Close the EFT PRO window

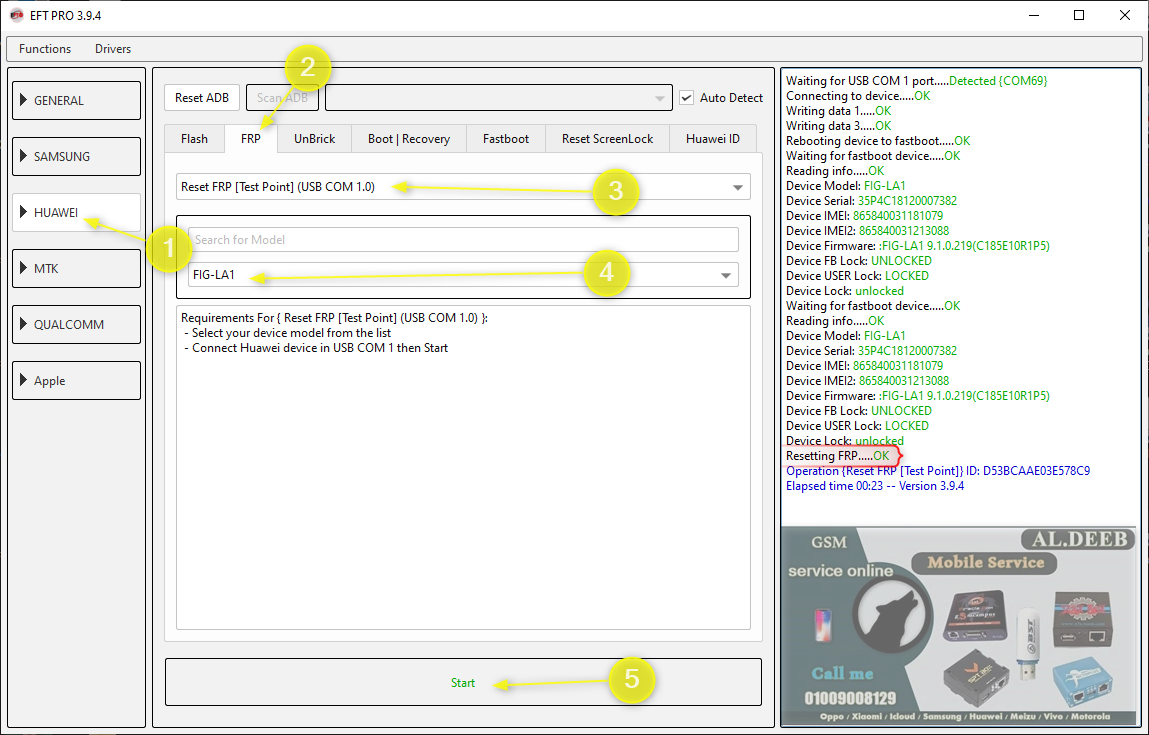1125,15
